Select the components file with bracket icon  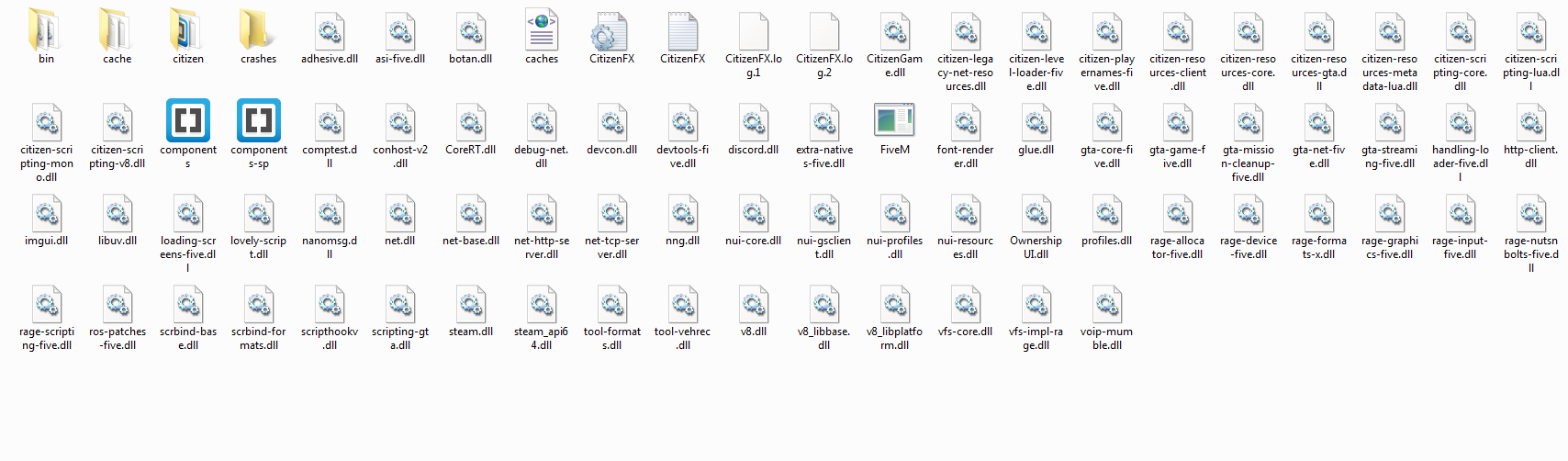[x=187, y=120]
